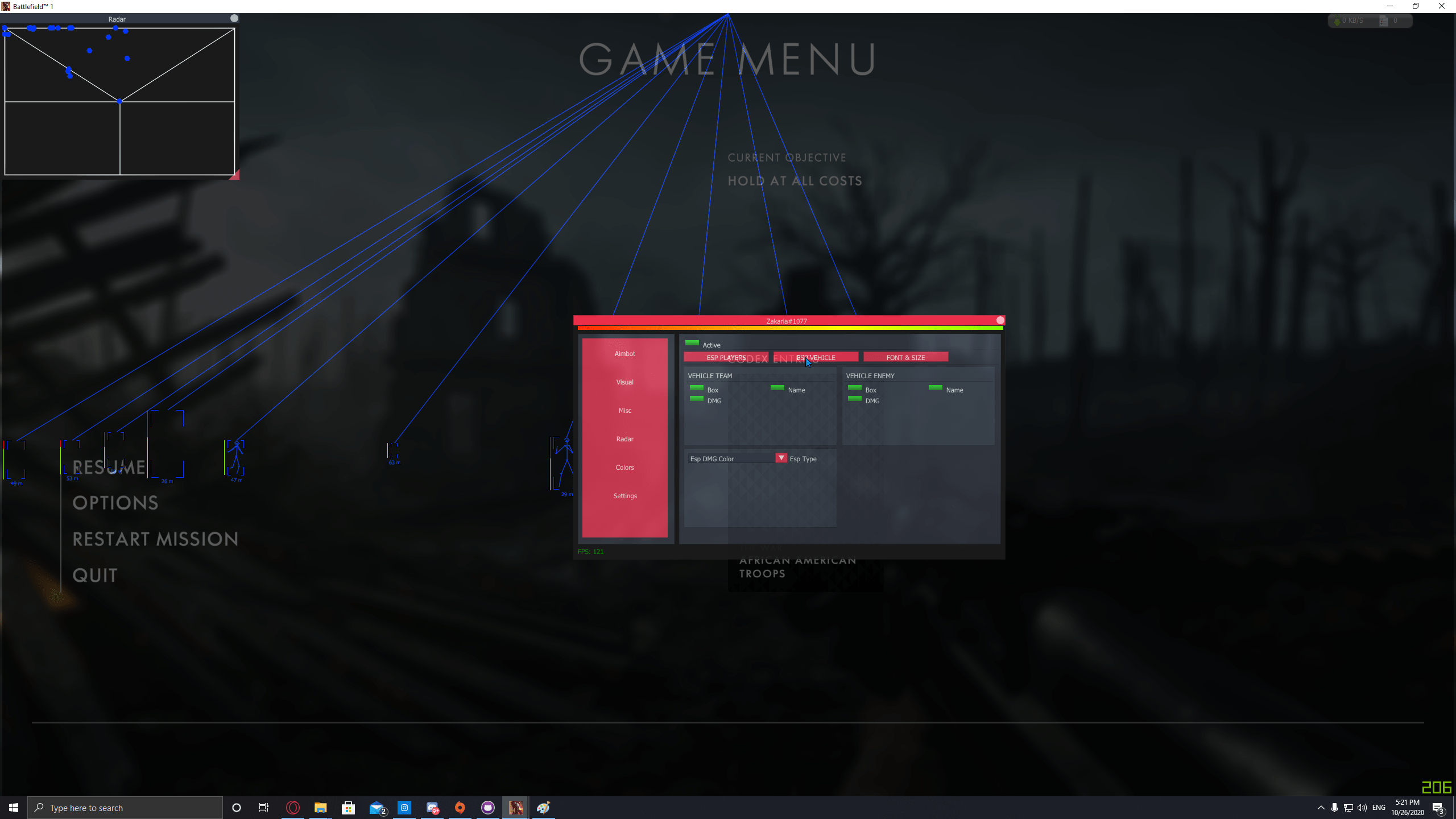
Task: Open the Paint palette taskbar icon
Action: click(544, 808)
